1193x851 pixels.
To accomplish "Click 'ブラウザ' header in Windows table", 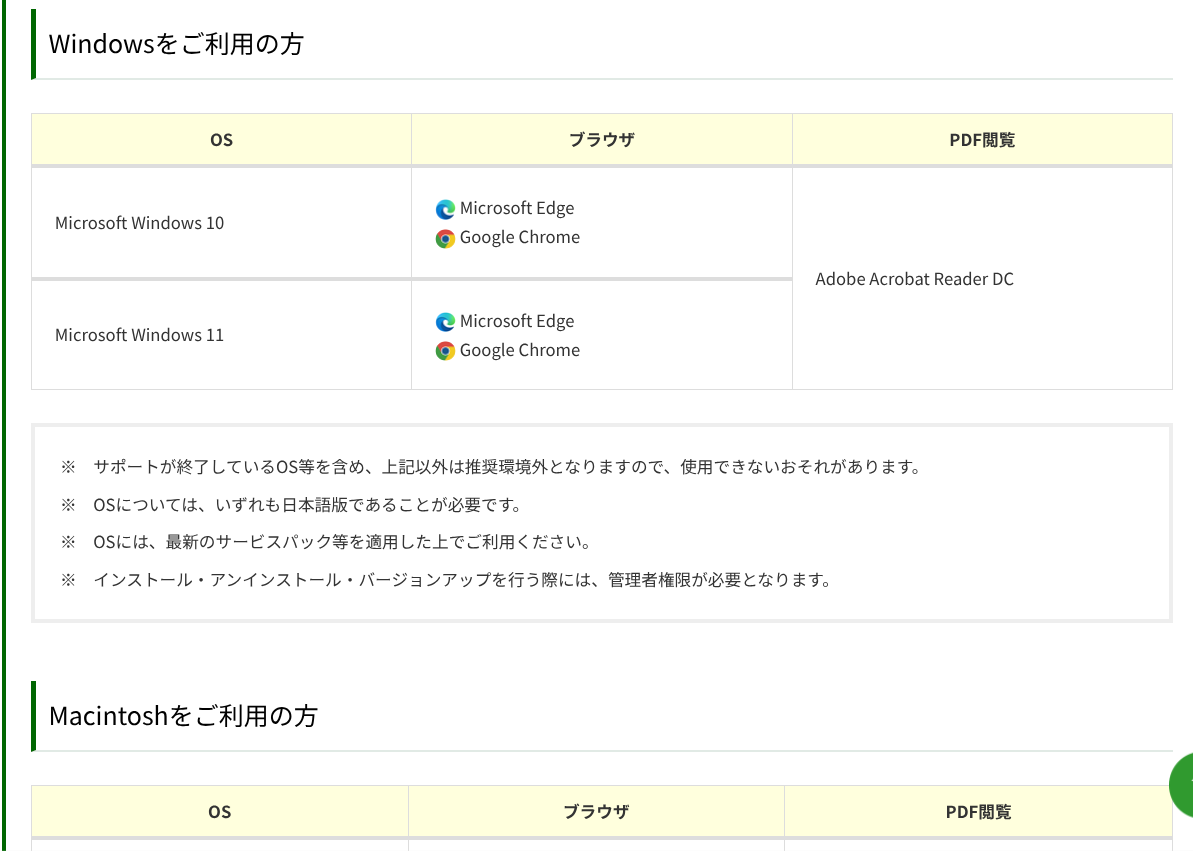I will click(x=602, y=140).
